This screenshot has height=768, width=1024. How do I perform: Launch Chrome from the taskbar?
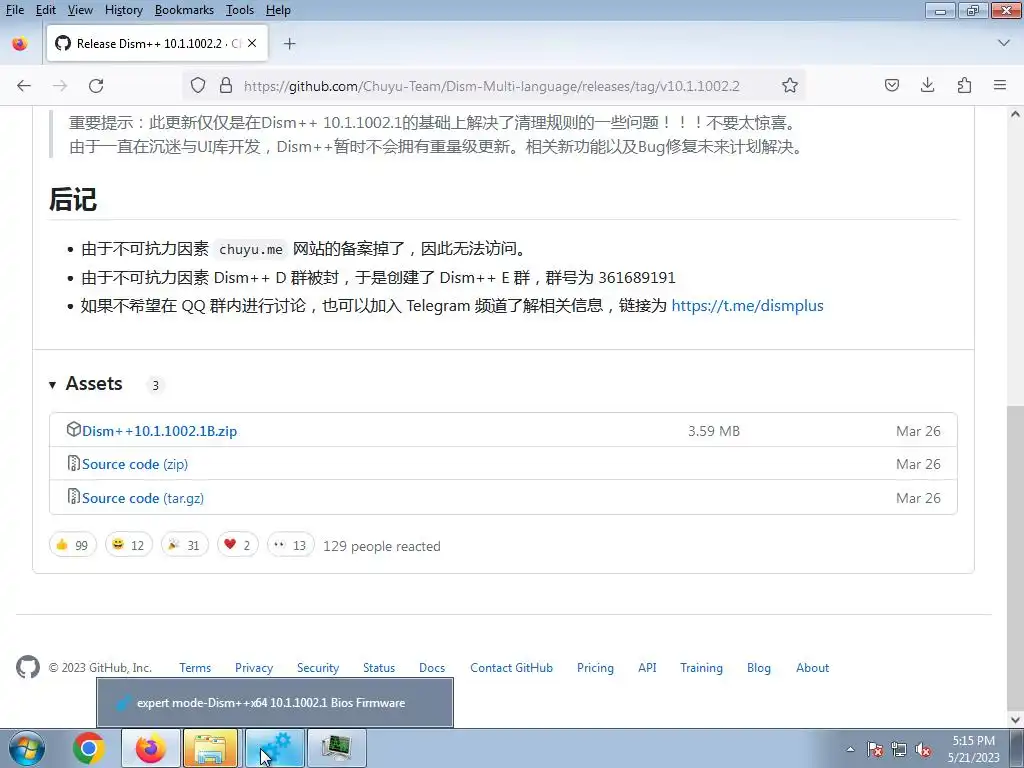[x=89, y=748]
